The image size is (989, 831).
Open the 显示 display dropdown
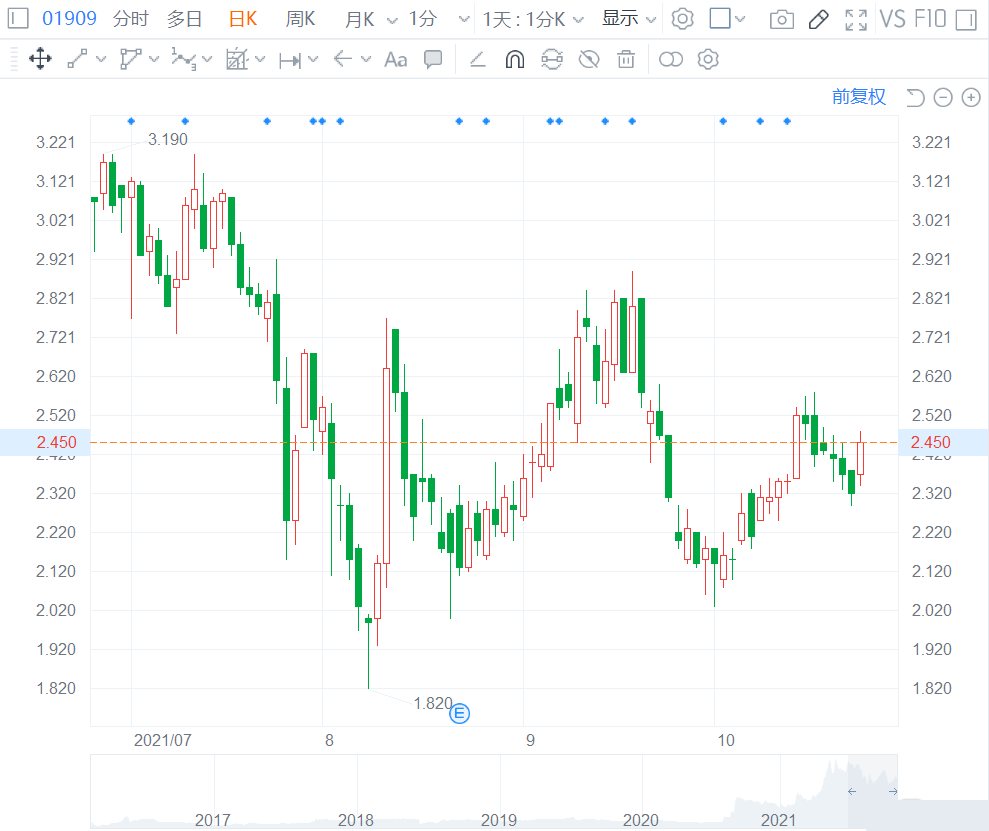[x=629, y=19]
